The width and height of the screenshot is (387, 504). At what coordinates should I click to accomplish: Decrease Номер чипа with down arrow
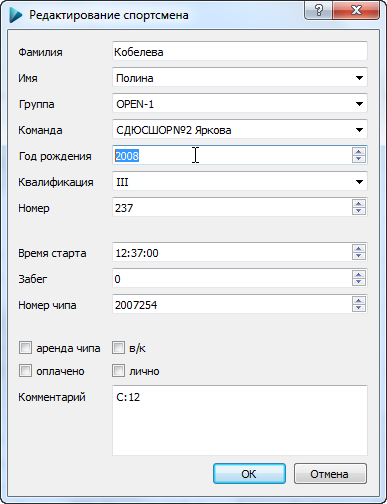pyautogui.click(x=359, y=308)
